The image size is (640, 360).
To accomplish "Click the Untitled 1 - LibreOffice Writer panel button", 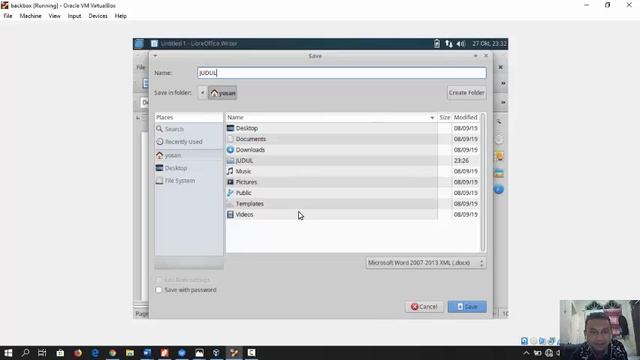I will pyautogui.click(x=194, y=44).
